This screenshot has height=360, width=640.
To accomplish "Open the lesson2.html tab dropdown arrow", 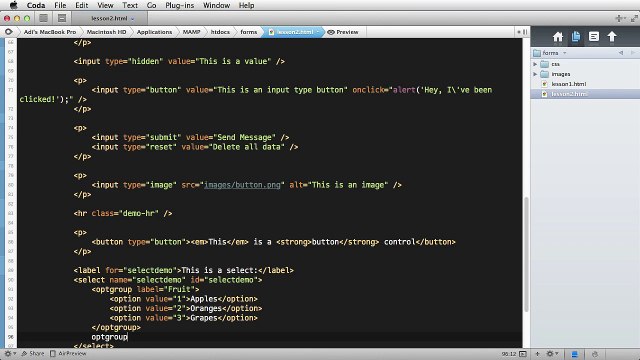I will coord(133,19).
